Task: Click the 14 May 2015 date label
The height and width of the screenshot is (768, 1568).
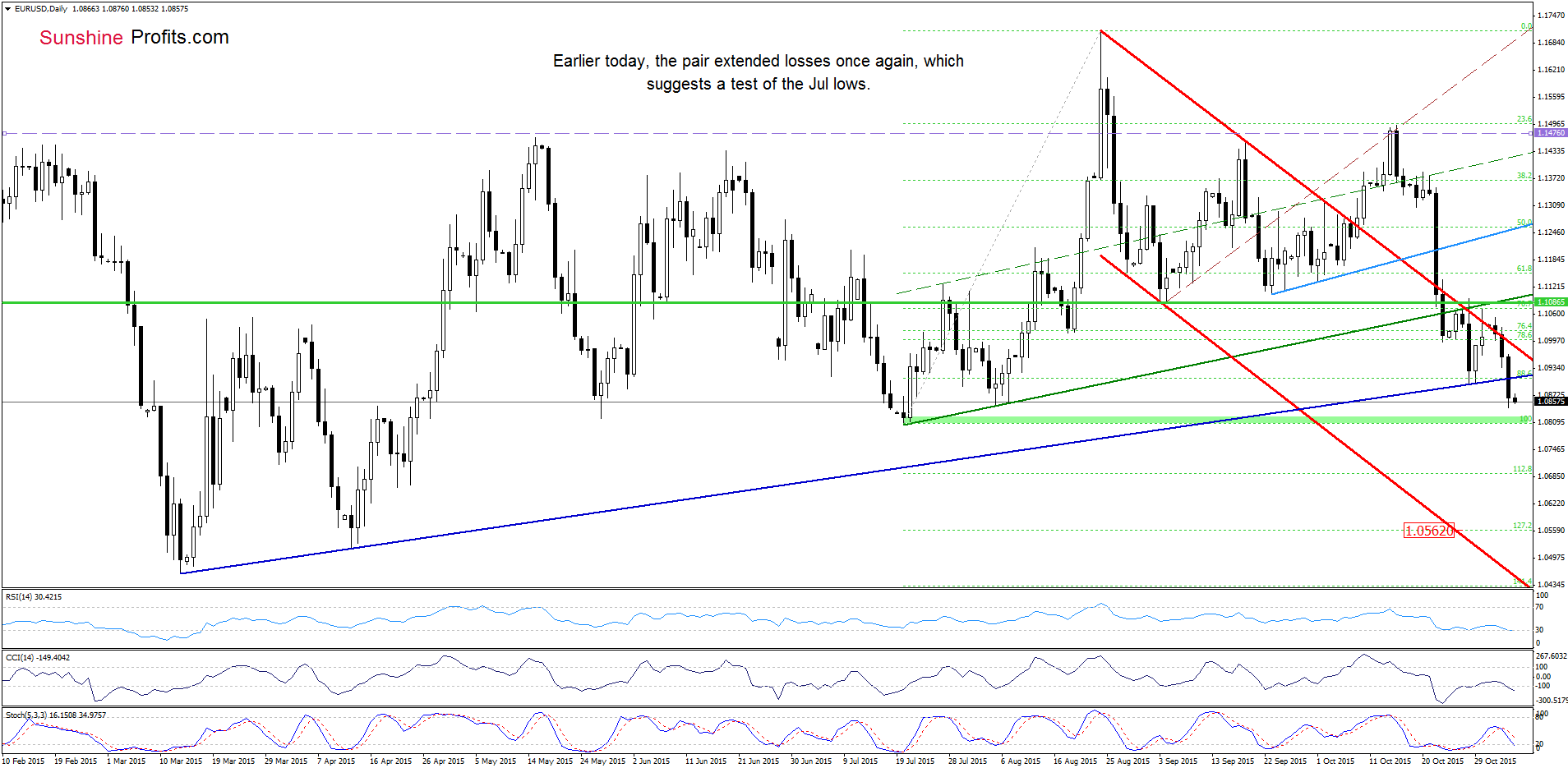Action: [x=550, y=761]
